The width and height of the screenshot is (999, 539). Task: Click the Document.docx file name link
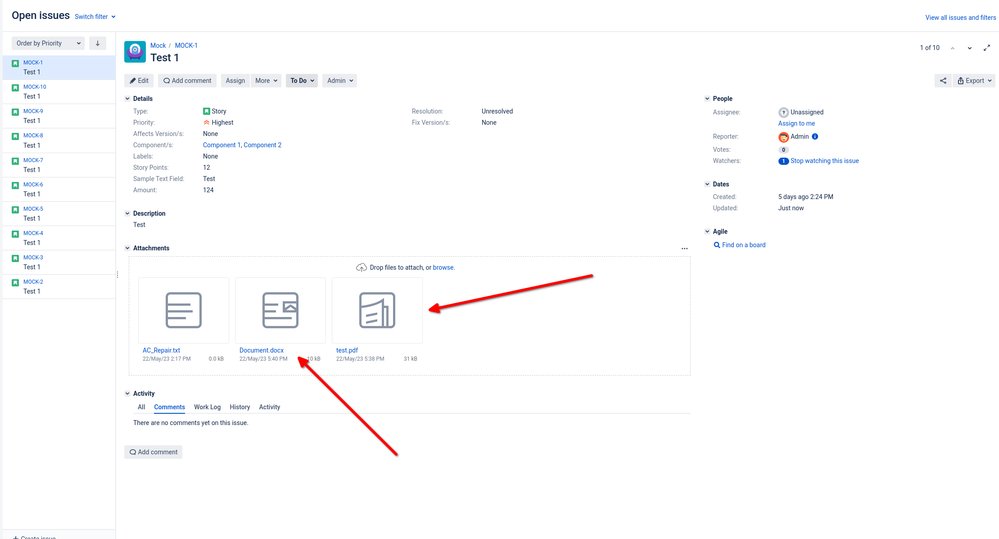[261, 350]
